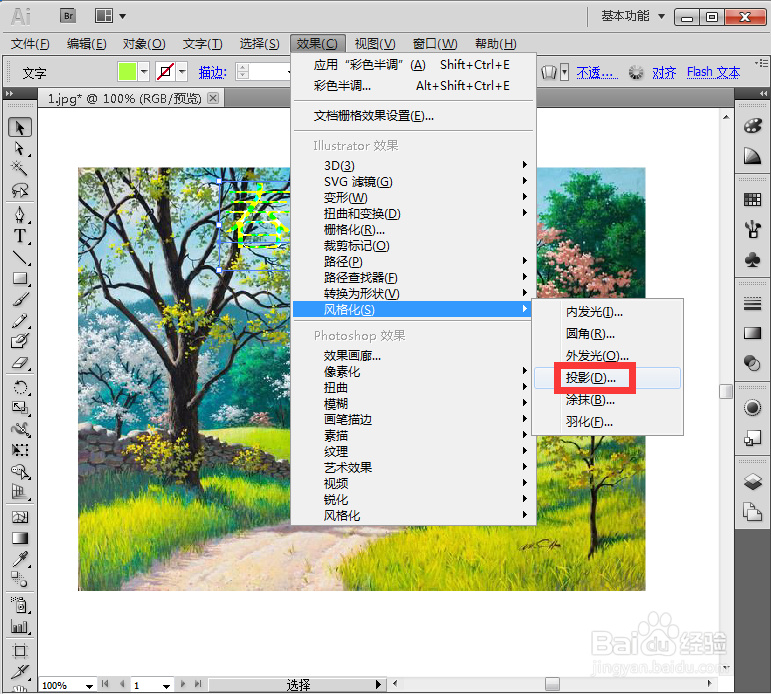The height and width of the screenshot is (694, 771).
Task: Open the zoom level 100% dropdown
Action: [89, 686]
